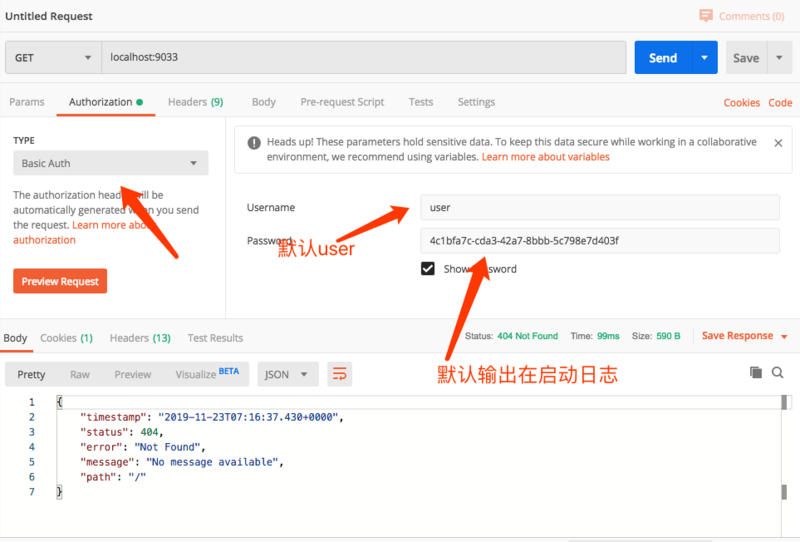Screen dimensions: 800x542
Task: Open the Headers (9) request tab
Action: (195, 102)
